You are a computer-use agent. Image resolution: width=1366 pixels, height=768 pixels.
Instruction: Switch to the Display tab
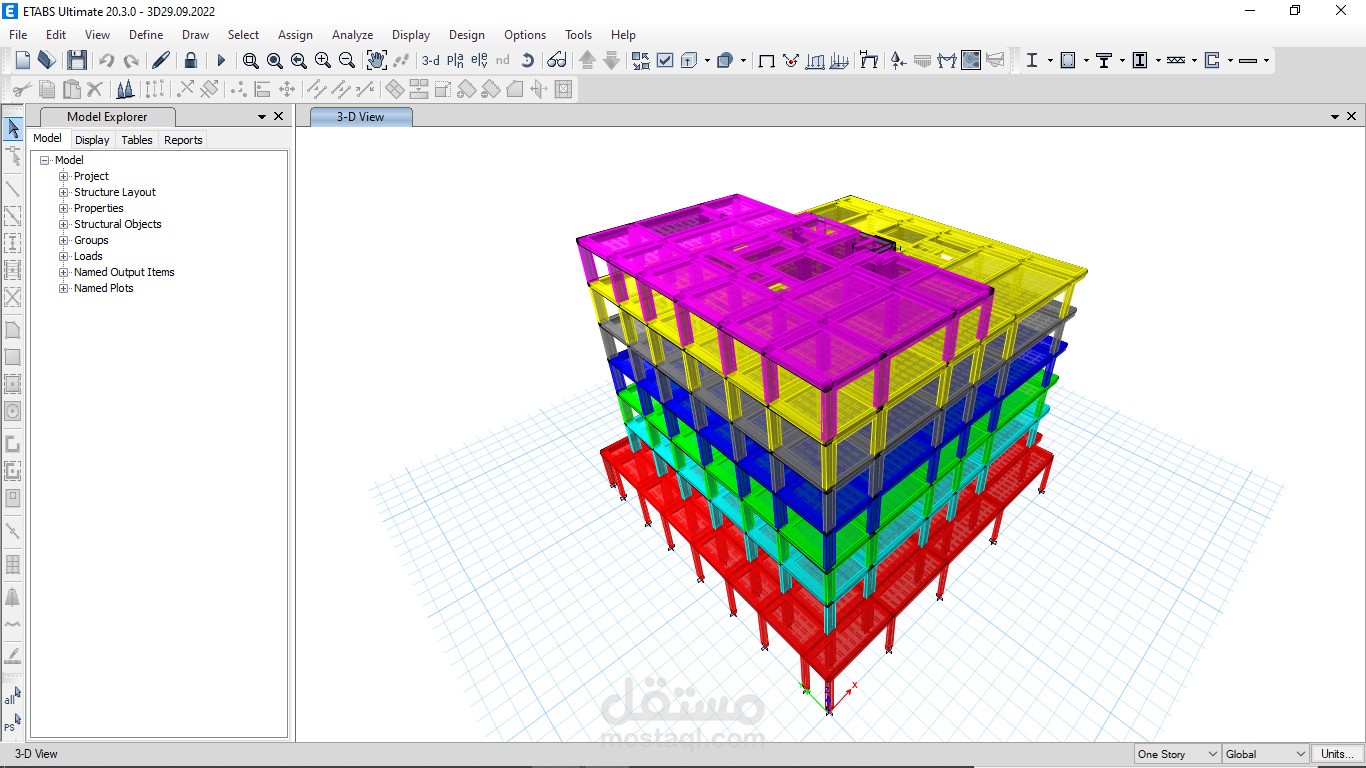(92, 140)
